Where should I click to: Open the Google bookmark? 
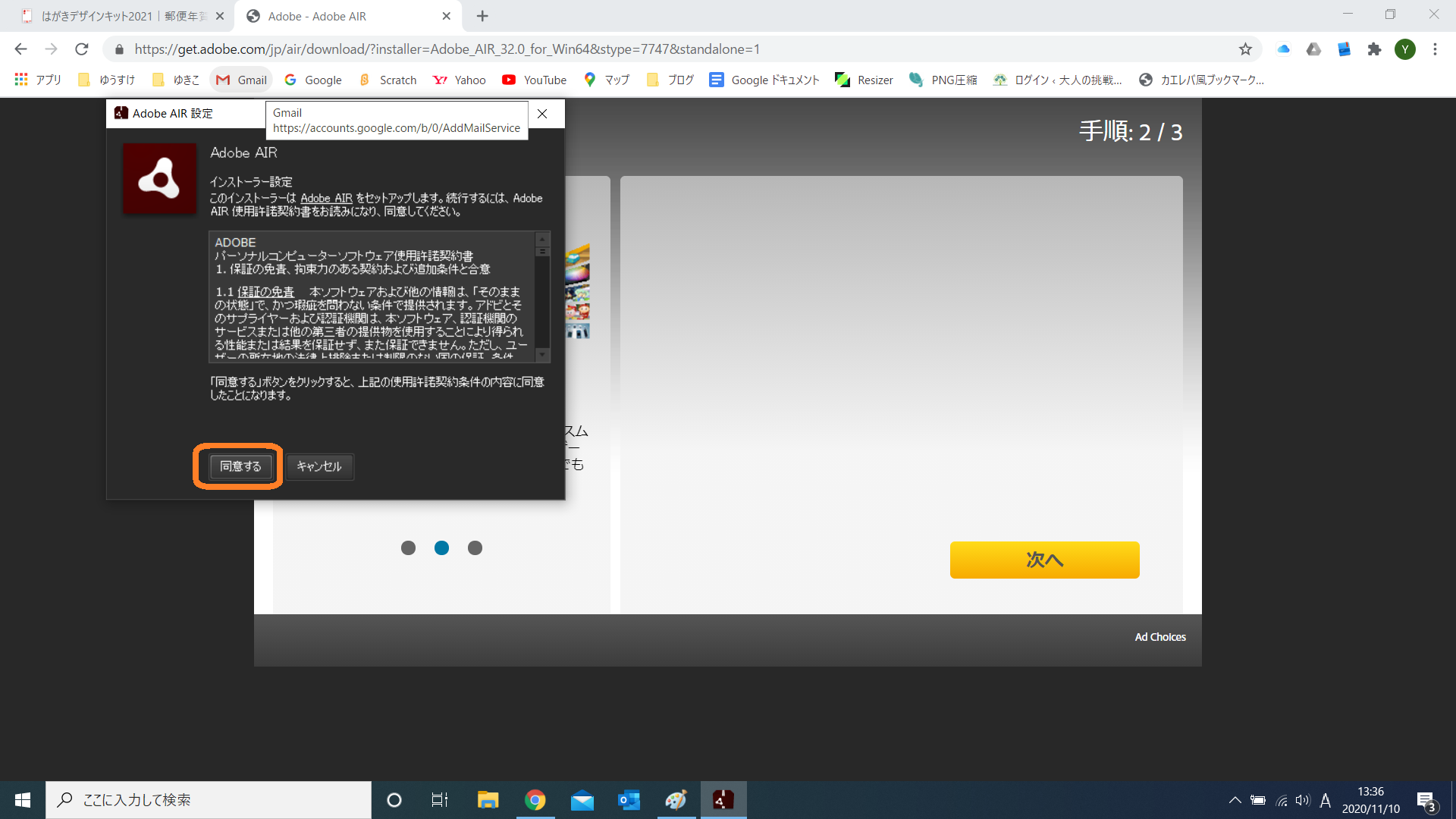(x=312, y=80)
